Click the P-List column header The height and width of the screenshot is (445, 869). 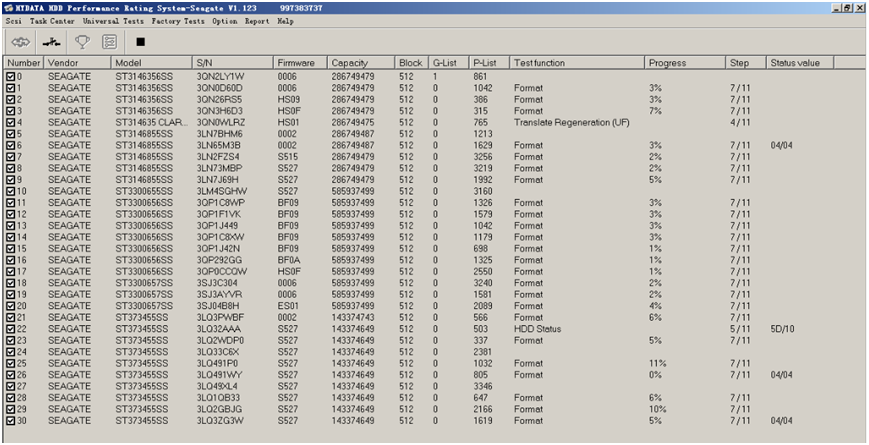pyautogui.click(x=489, y=63)
